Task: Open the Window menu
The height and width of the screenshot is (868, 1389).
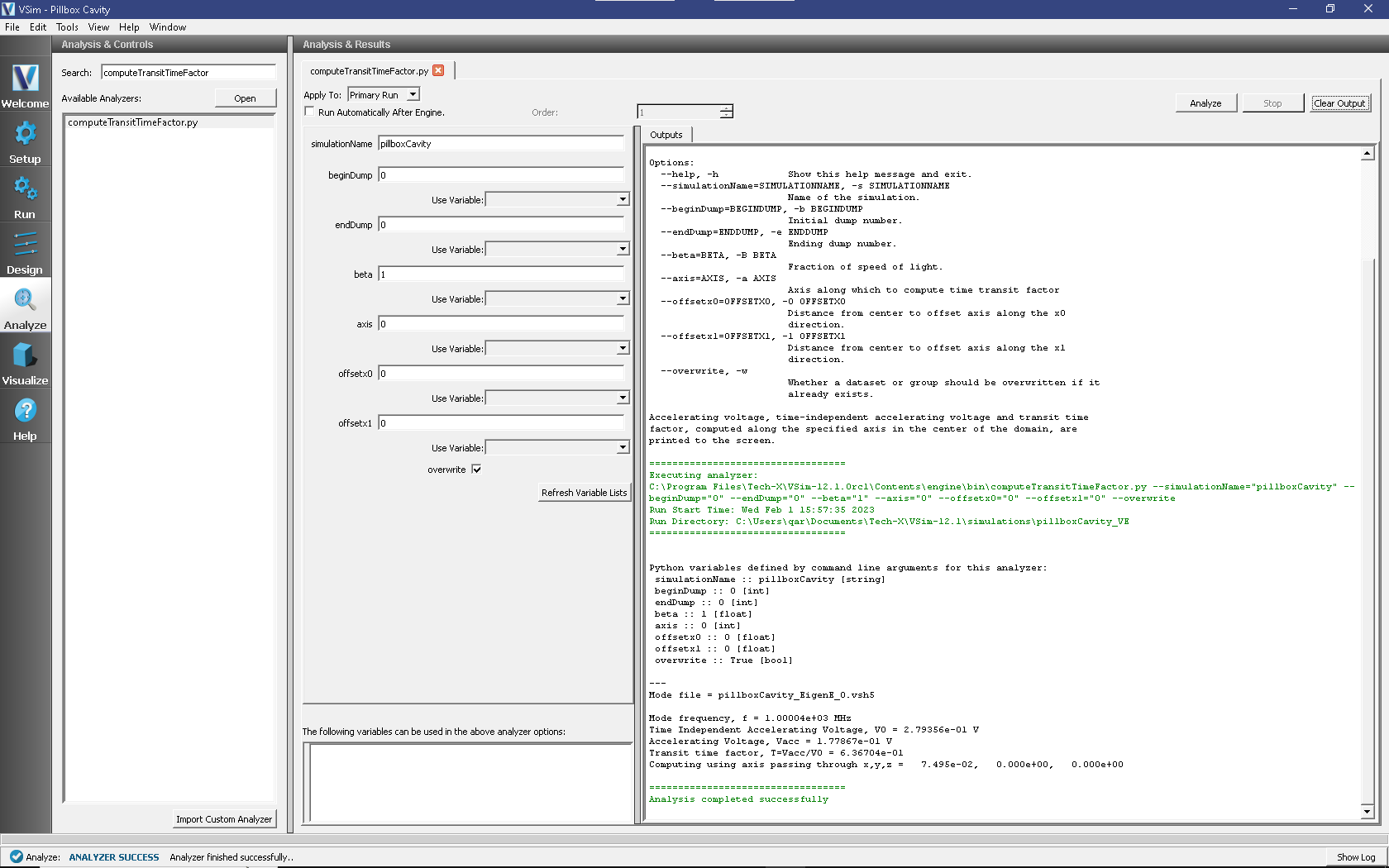Action: (x=168, y=27)
